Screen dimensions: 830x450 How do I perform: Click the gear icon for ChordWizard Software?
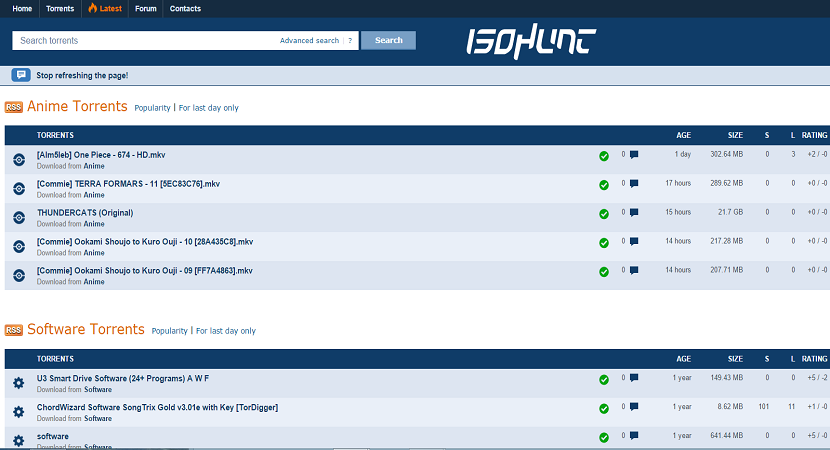coord(19,412)
